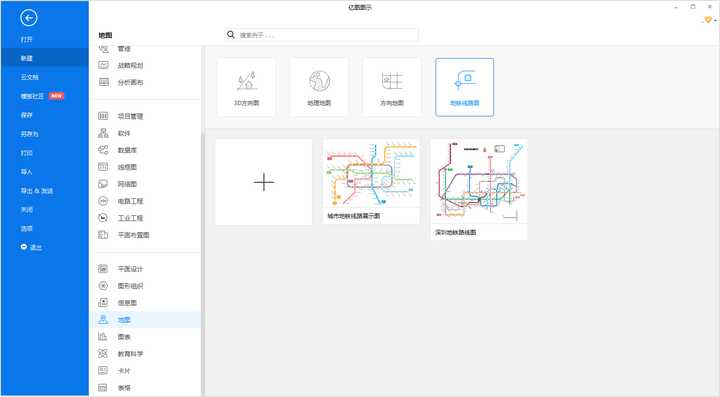Open the 打开 menu item
This screenshot has height=397, width=720.
(27, 39)
